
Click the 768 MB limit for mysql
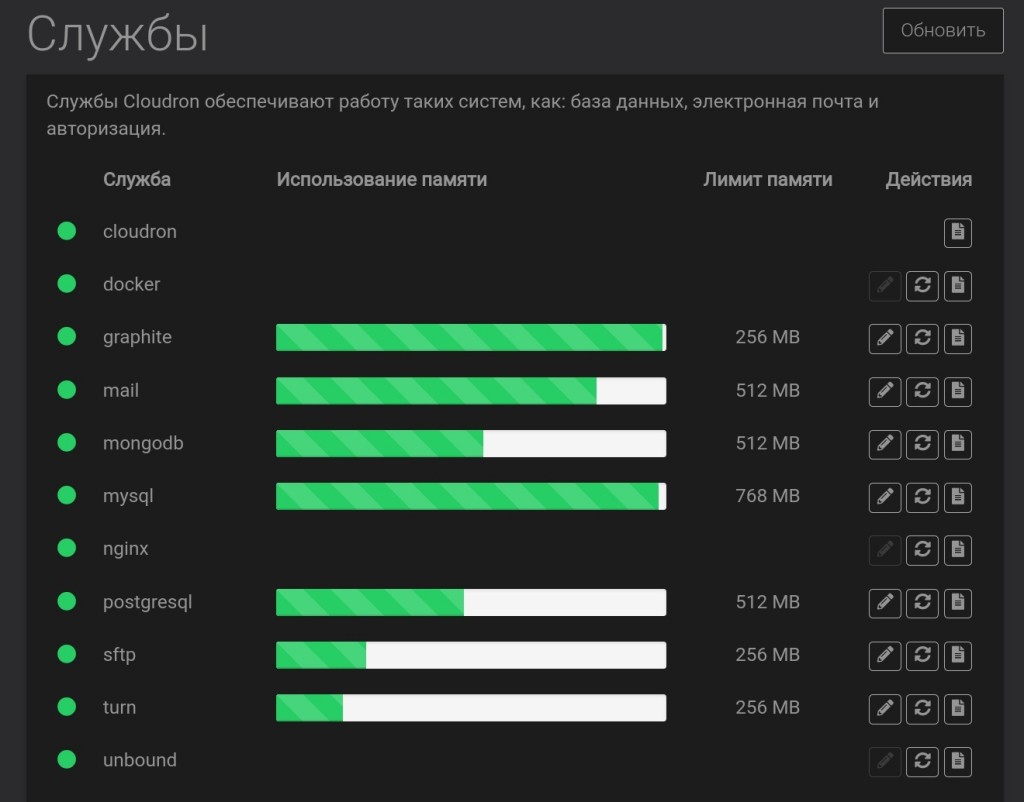(767, 496)
